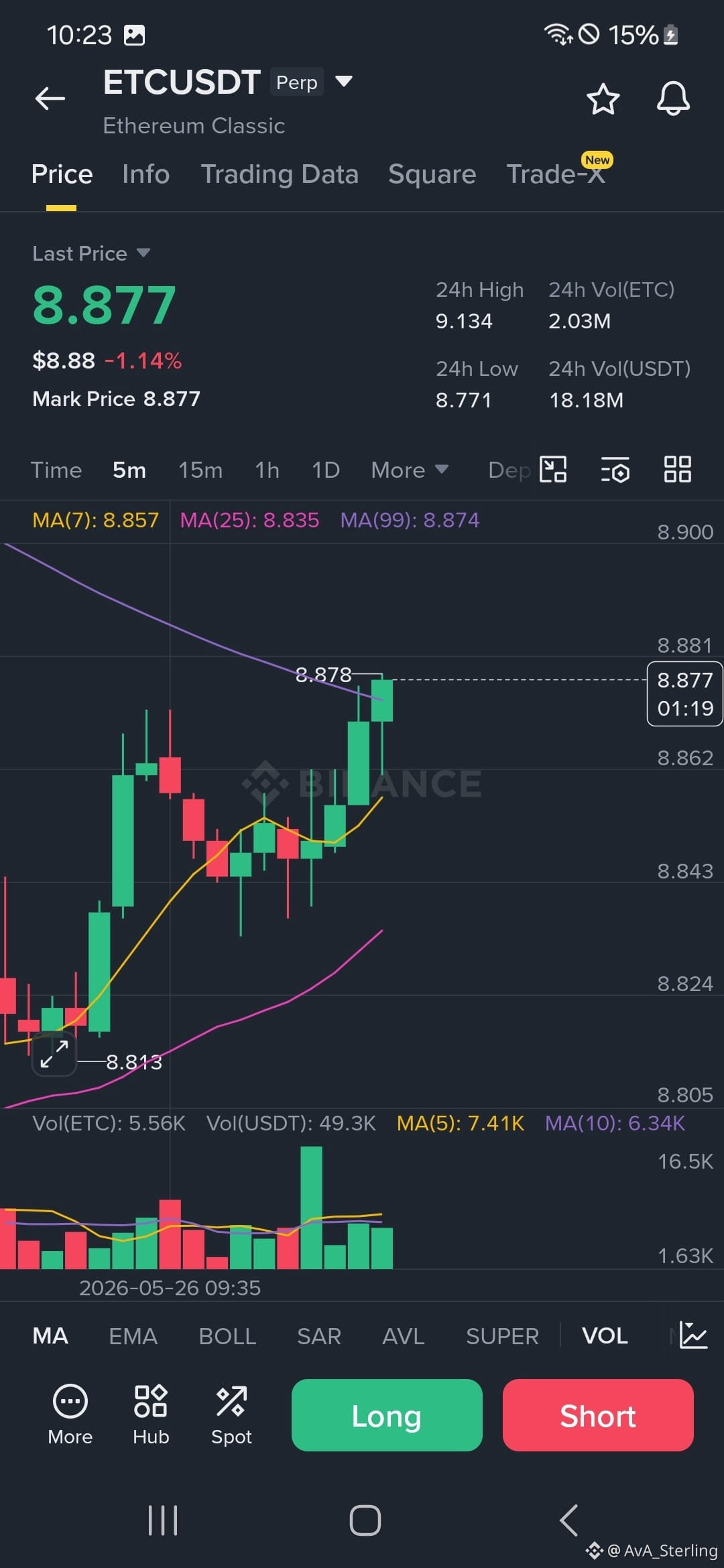Tap the 24h Vol(ETC) value 2.03M
The height and width of the screenshot is (1568, 724).
pyautogui.click(x=579, y=321)
